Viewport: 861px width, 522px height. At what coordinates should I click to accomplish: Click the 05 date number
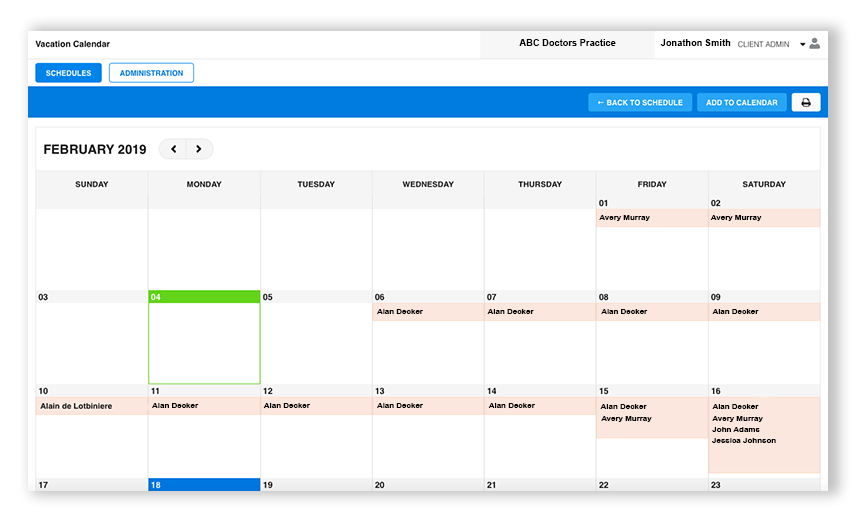coord(267,297)
